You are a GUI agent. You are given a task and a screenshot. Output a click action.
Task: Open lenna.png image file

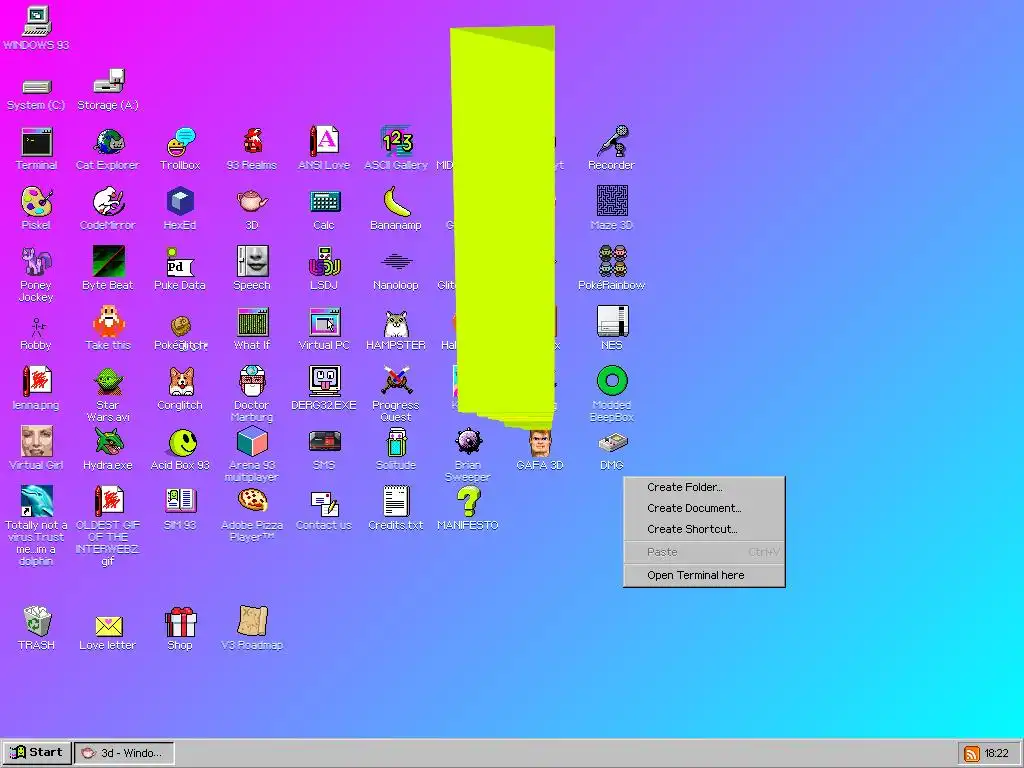pos(37,382)
